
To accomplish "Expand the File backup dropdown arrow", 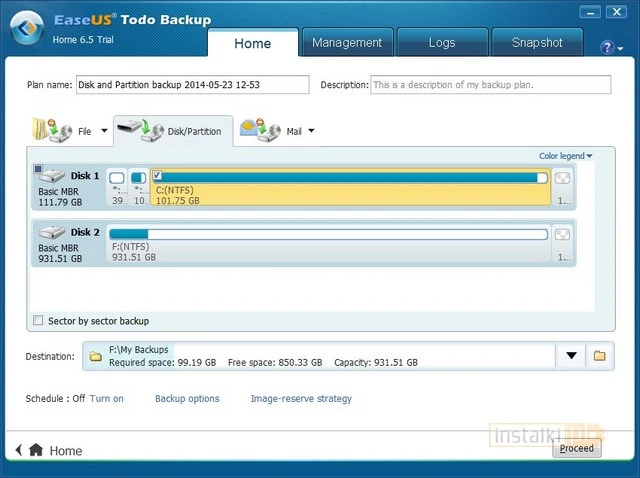I will pos(104,131).
